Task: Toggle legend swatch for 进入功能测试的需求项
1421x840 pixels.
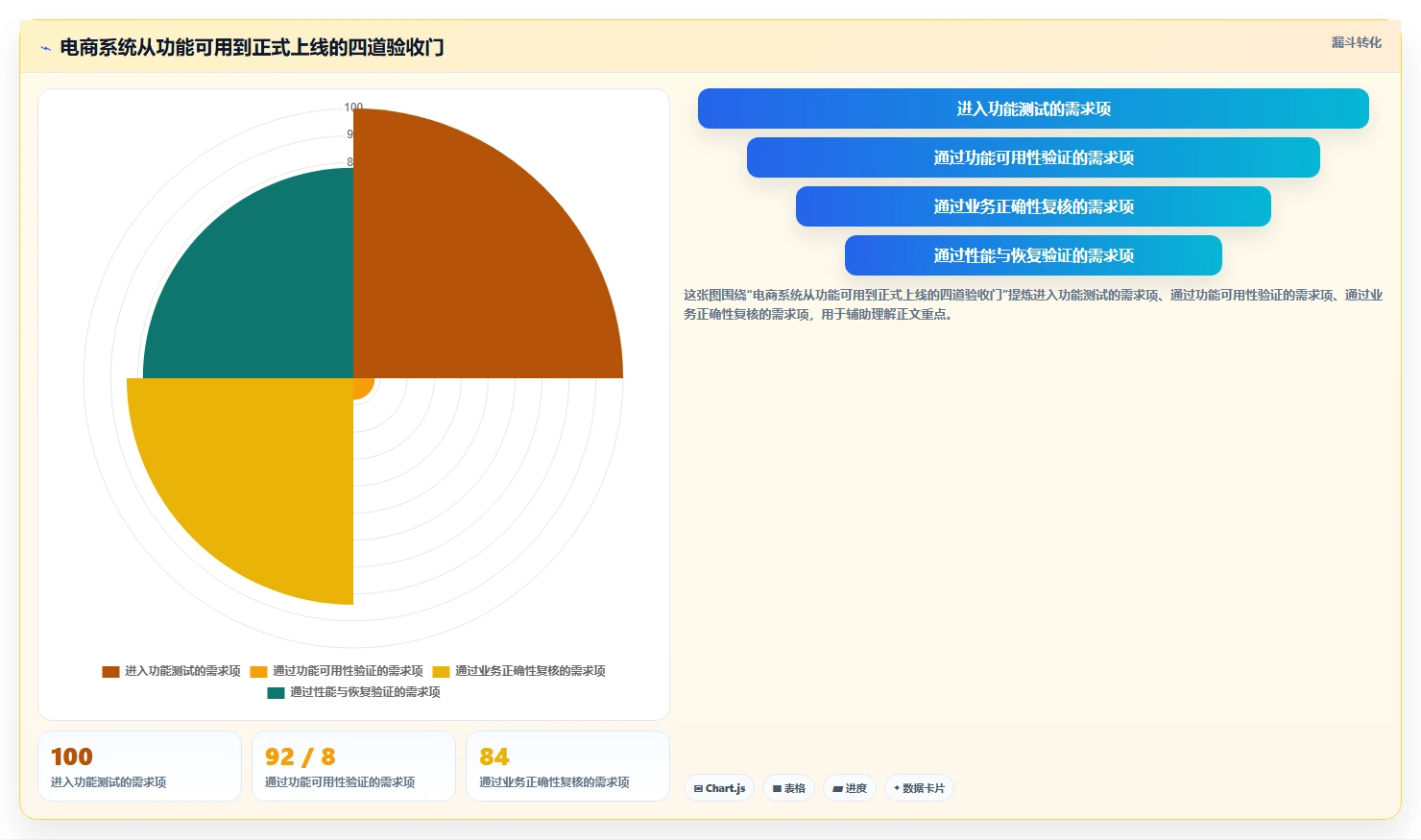Action: pyautogui.click(x=110, y=671)
